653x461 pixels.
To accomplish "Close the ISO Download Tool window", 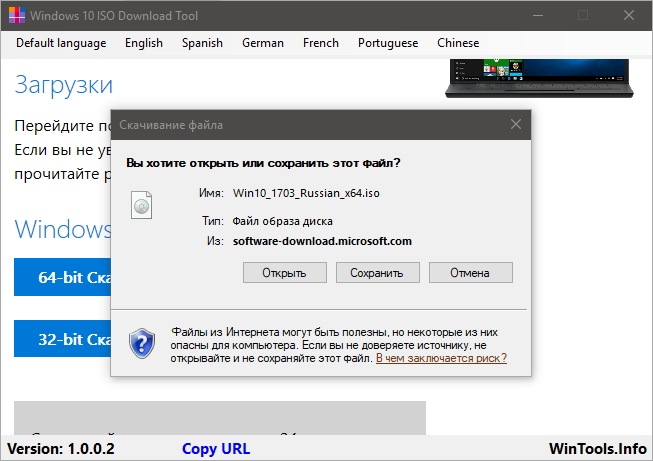I will [x=629, y=15].
